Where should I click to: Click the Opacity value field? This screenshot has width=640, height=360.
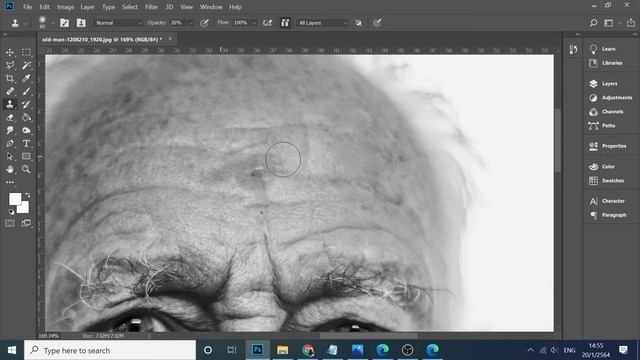pyautogui.click(x=178, y=23)
